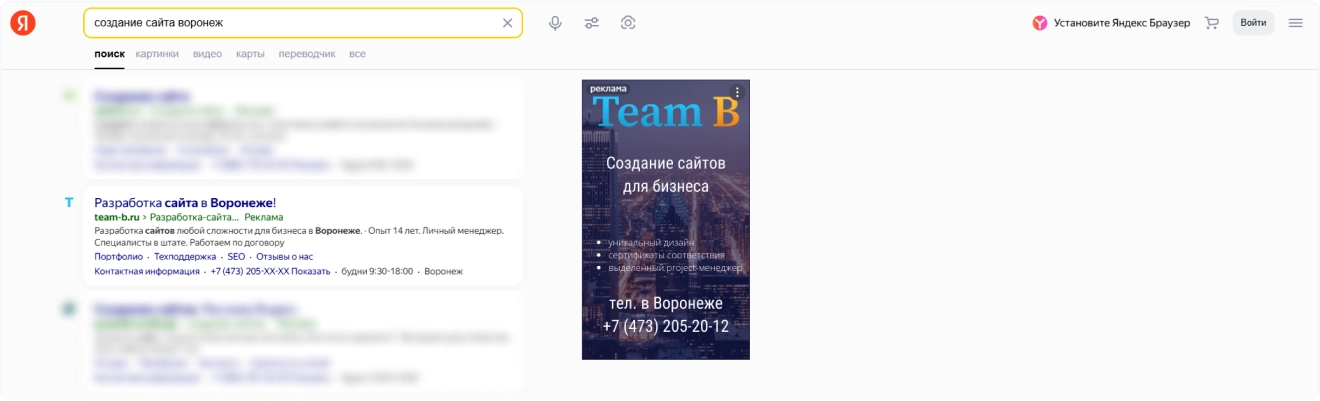Viewport: 1320px width, 401px height.
Task: Click the team-b.ru domain link
Action: point(116,217)
